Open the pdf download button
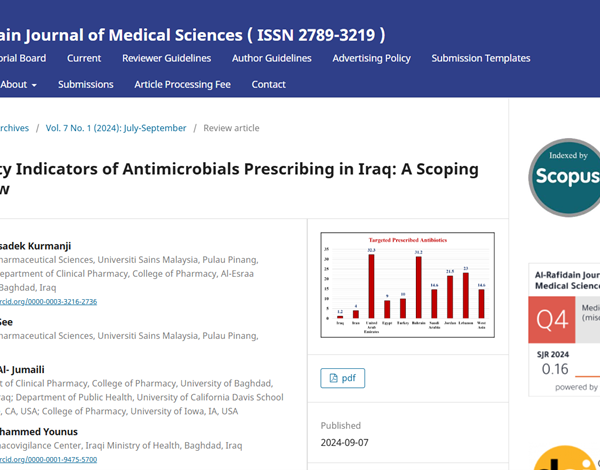600x470 pixels. [342, 378]
